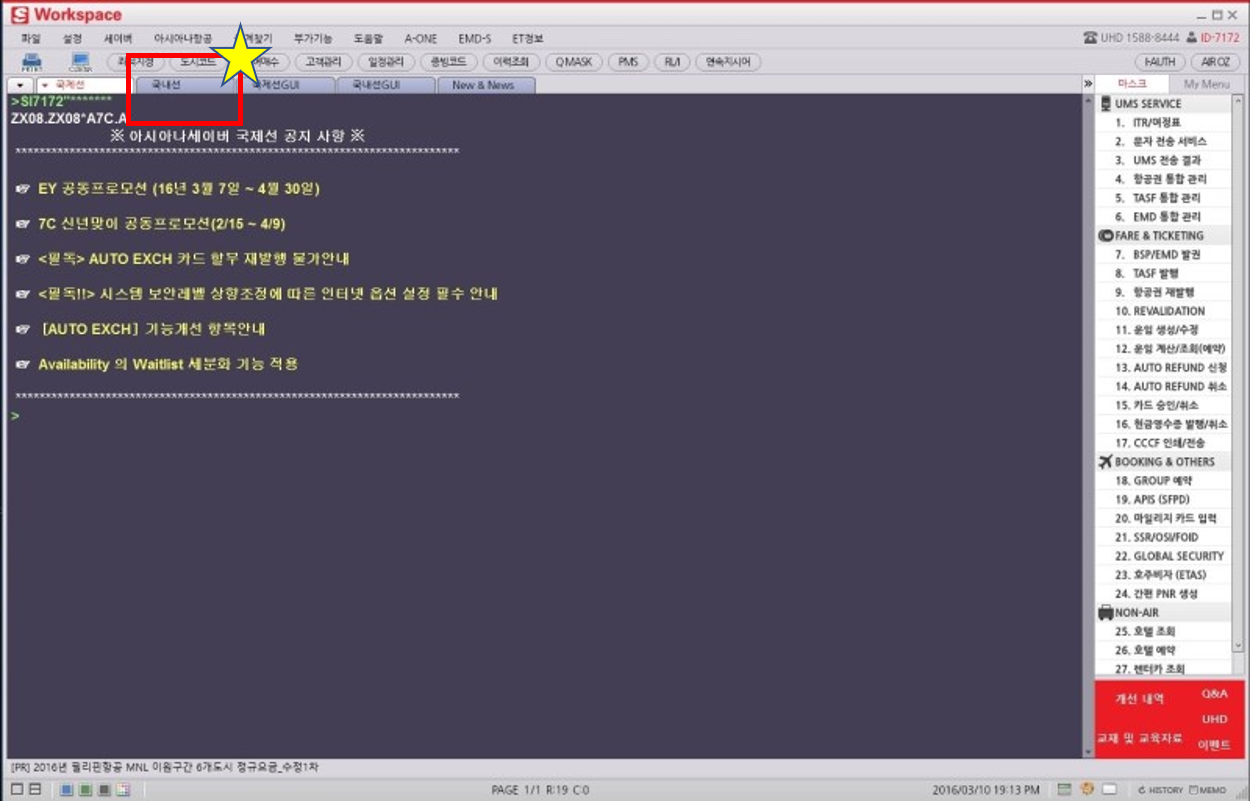Image resolution: width=1250 pixels, height=801 pixels.
Task: Click the I-AUTH button
Action: pos(1160,62)
